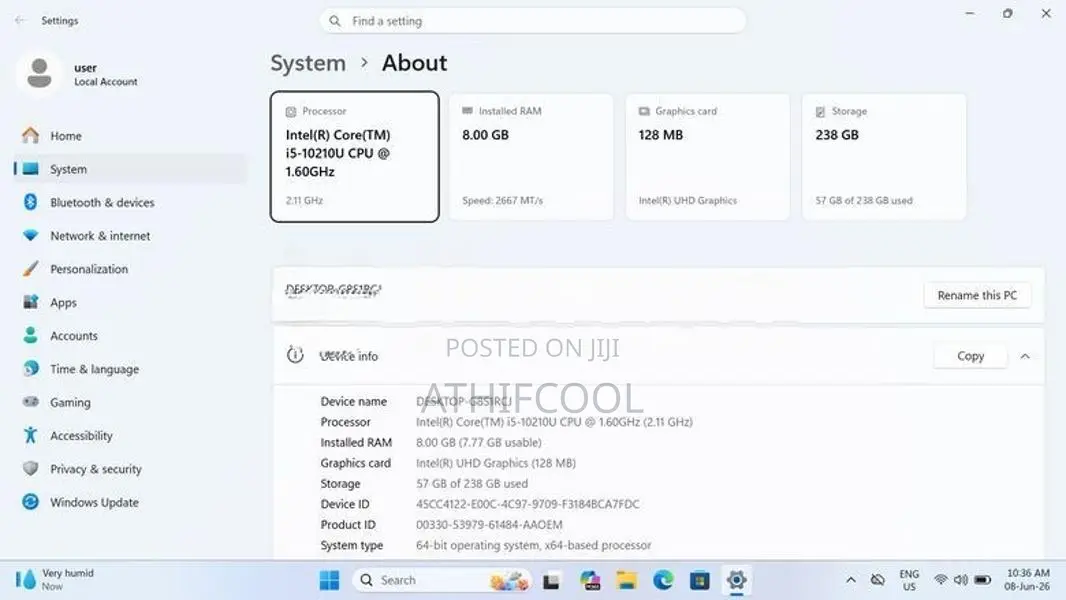The height and width of the screenshot is (600, 1066).
Task: Open Microsoft Store from the taskbar
Action: pyautogui.click(x=700, y=581)
